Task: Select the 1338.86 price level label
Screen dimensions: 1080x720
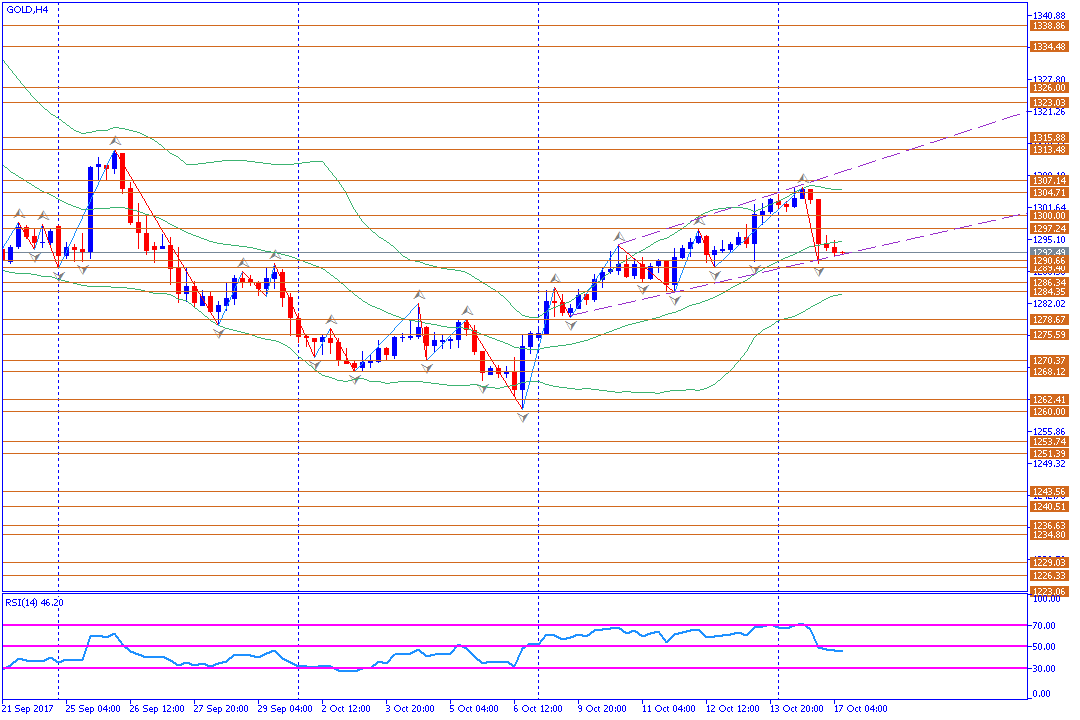Action: 1049,25
